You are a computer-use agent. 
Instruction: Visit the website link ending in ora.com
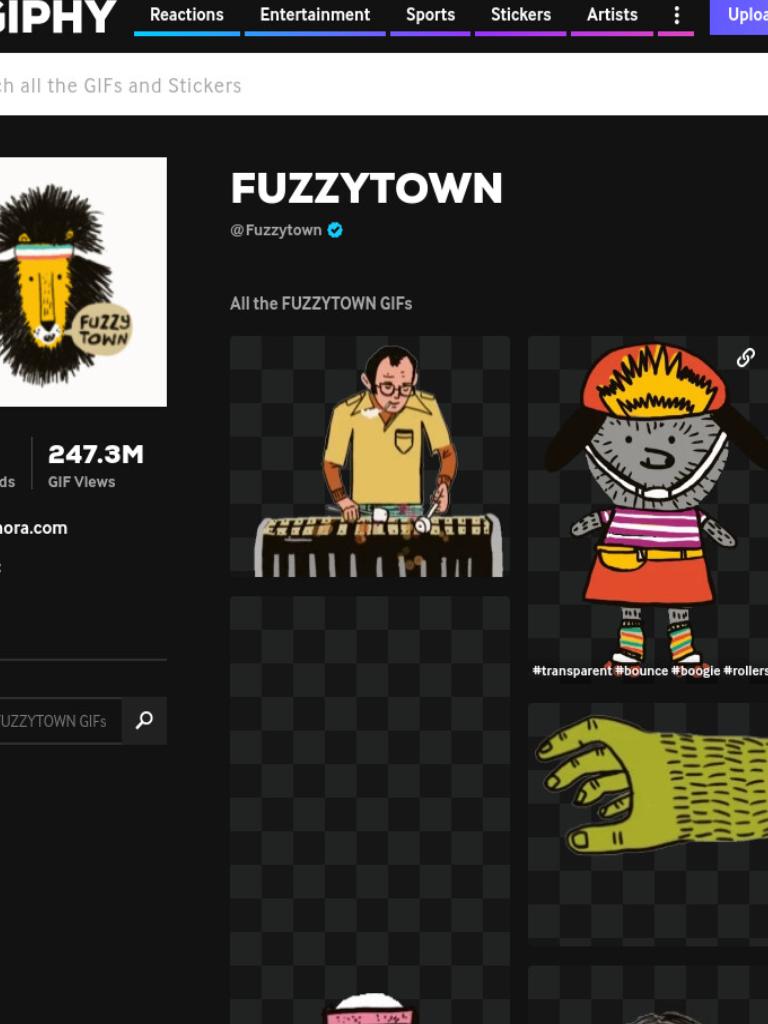33,528
